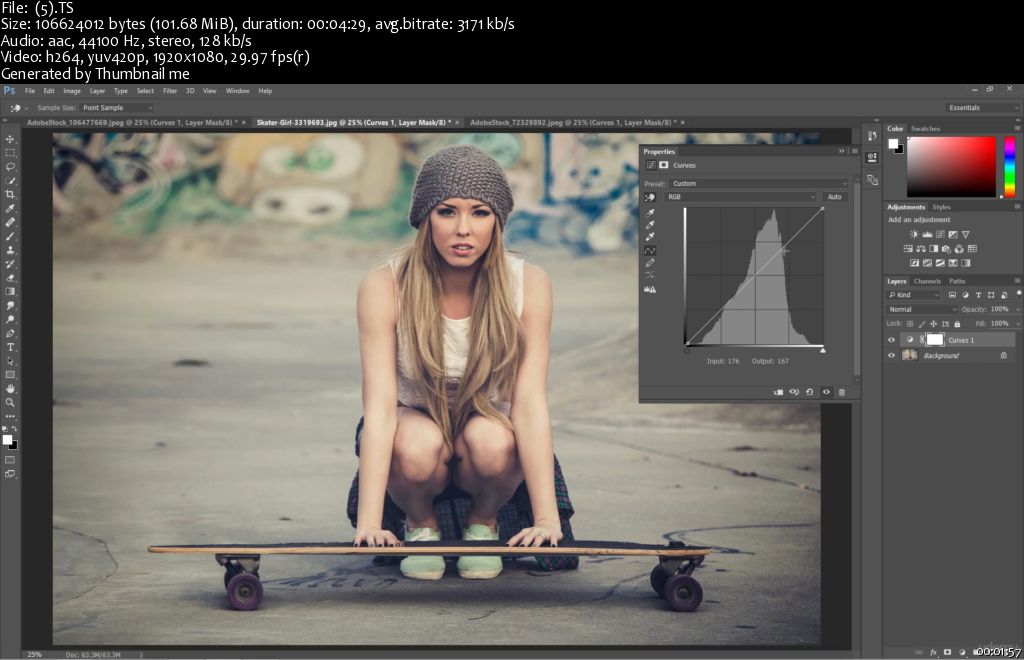Click the foreground color swatch in Color panel
Viewport: 1024px width, 660px height.
893,144
